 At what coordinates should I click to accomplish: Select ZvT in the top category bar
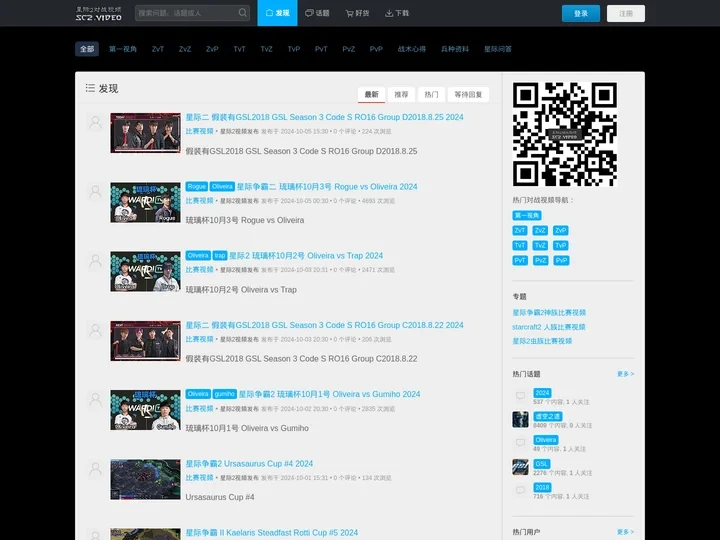click(x=158, y=49)
